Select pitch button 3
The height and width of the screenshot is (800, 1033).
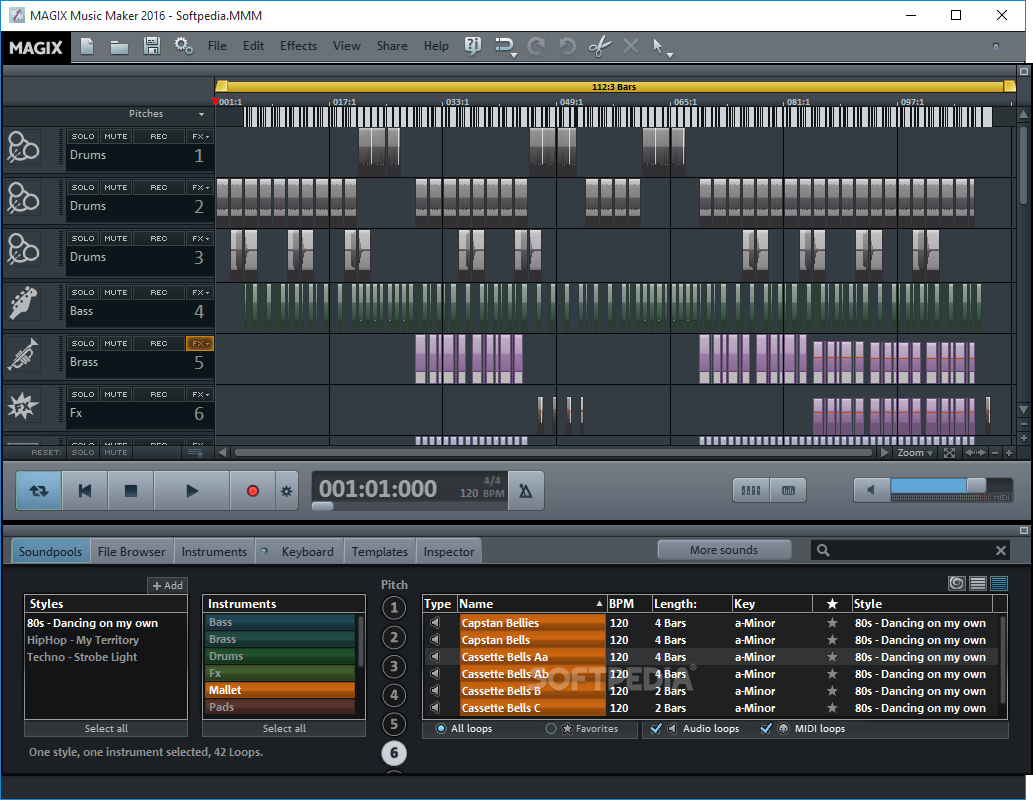coord(394,666)
